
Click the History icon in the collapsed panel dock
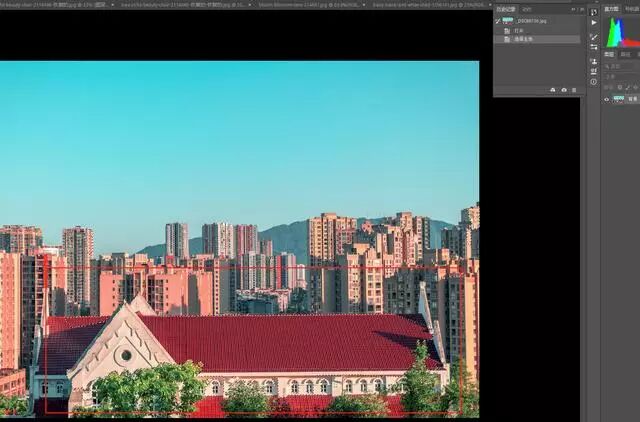[593, 12]
